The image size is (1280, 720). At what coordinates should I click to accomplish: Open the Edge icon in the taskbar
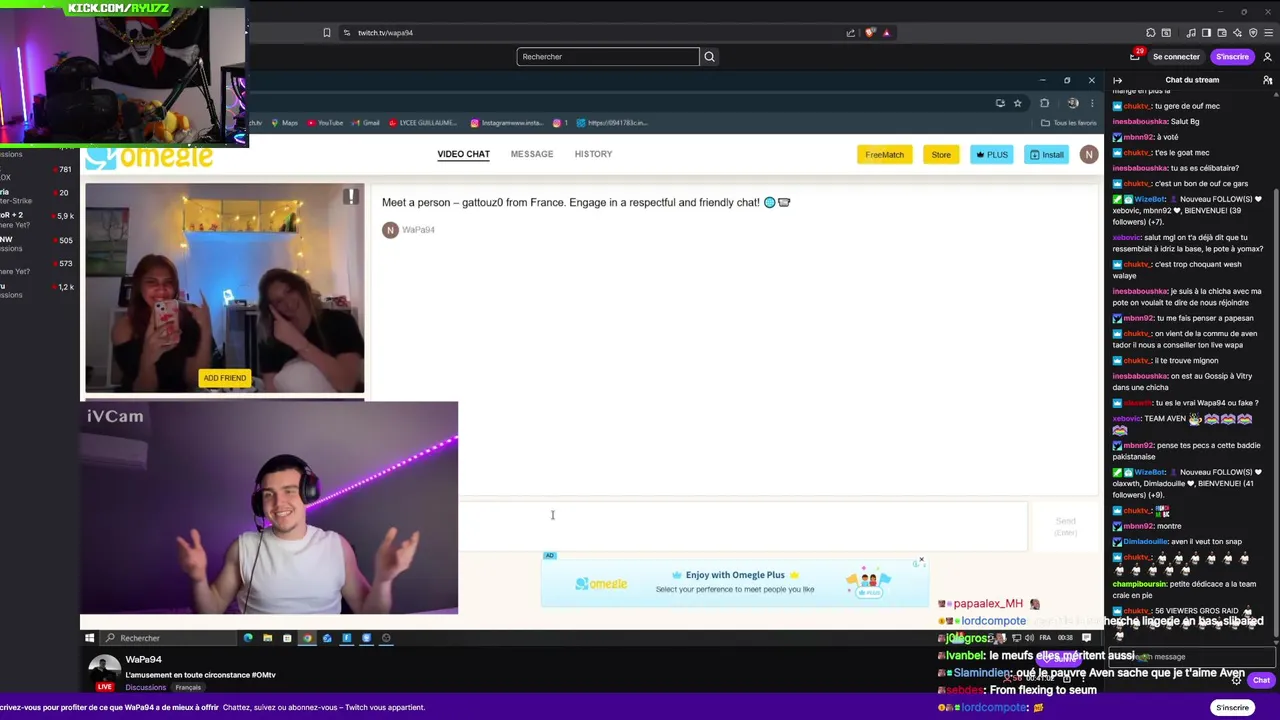(x=248, y=638)
